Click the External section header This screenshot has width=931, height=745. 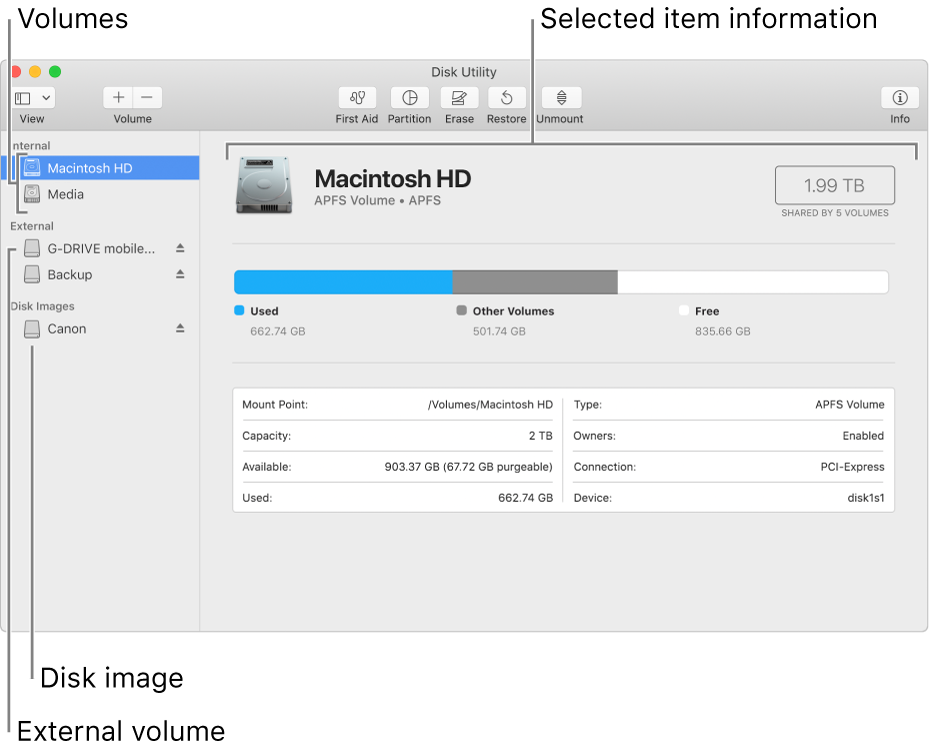pyautogui.click(x=31, y=226)
